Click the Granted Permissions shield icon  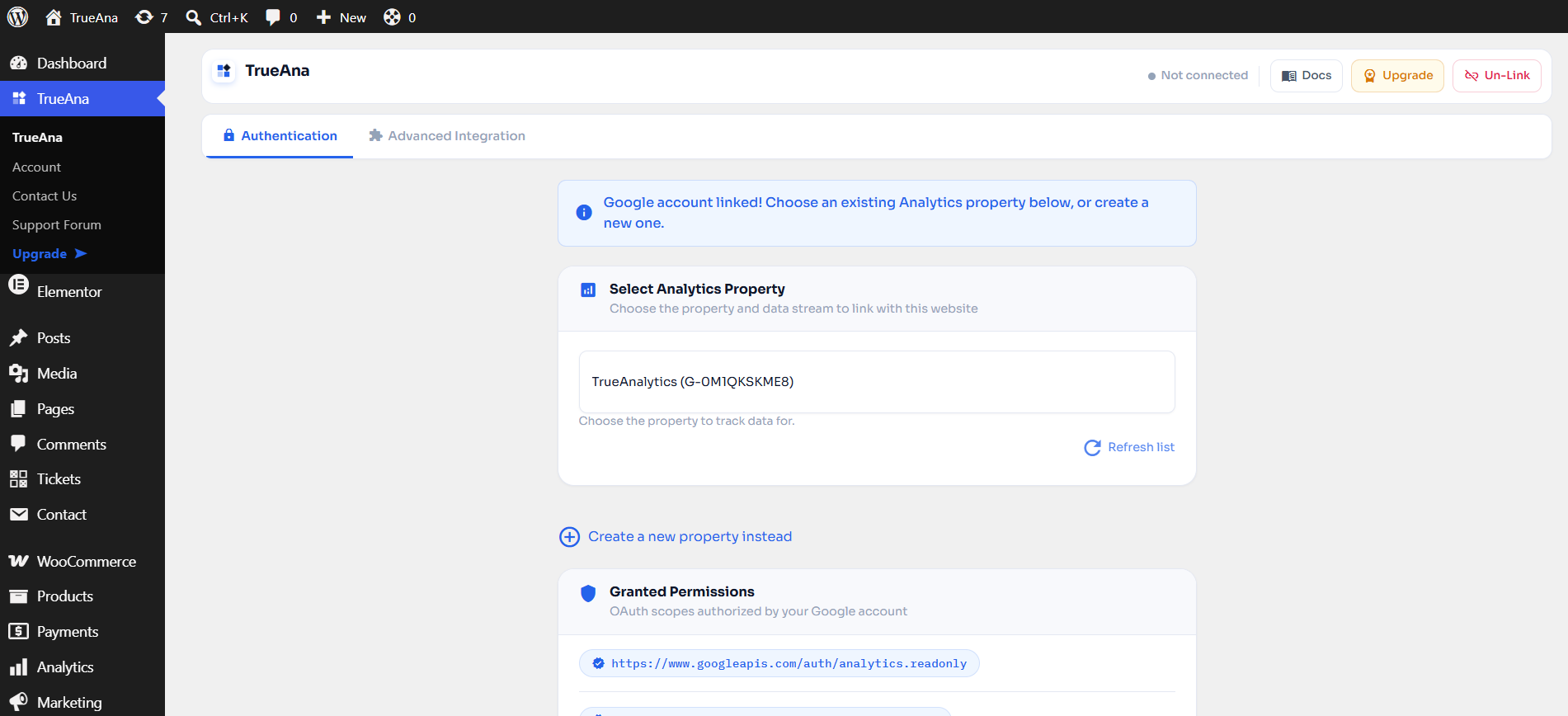click(588, 593)
